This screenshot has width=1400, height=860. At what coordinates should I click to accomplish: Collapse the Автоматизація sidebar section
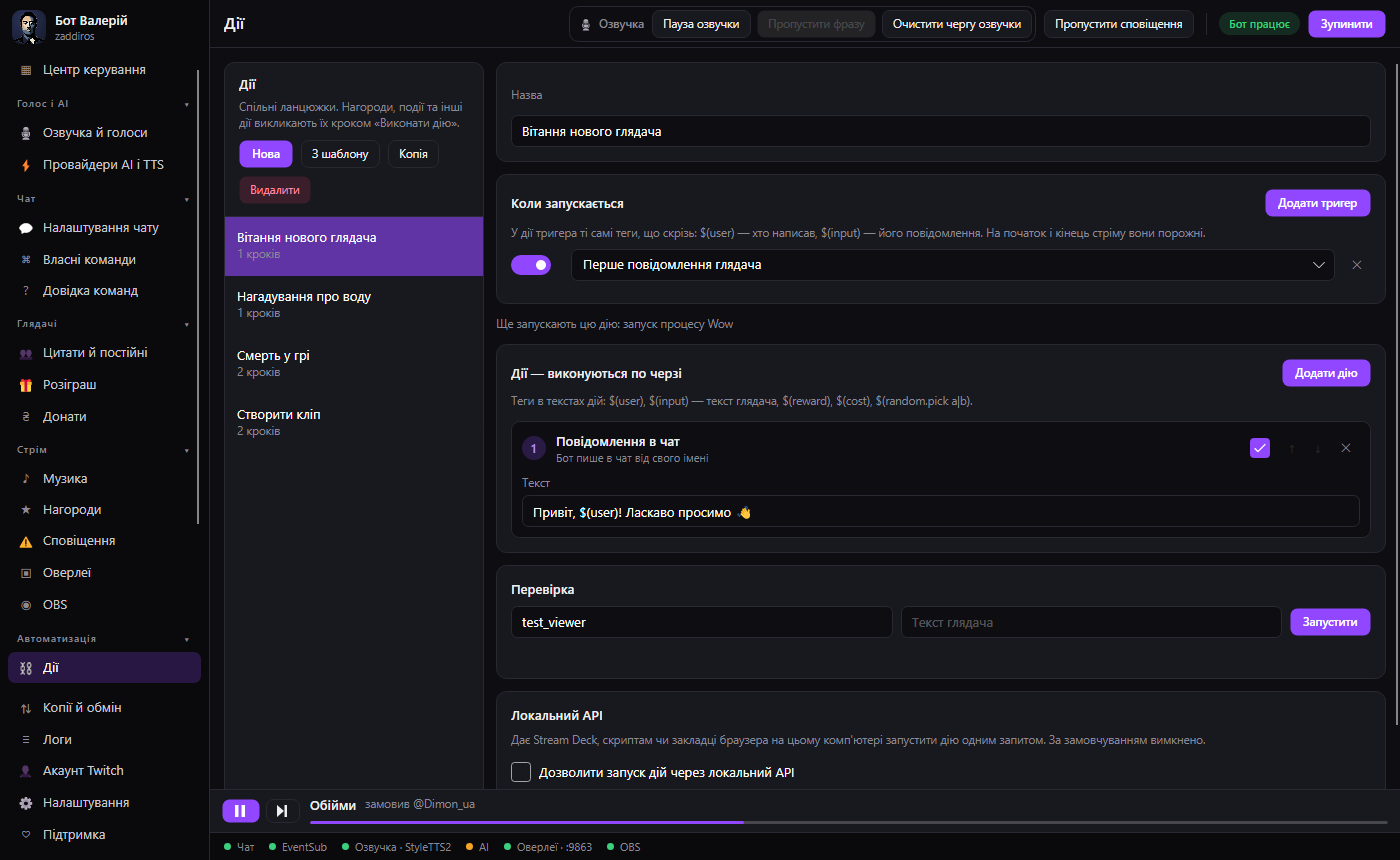pos(187,638)
